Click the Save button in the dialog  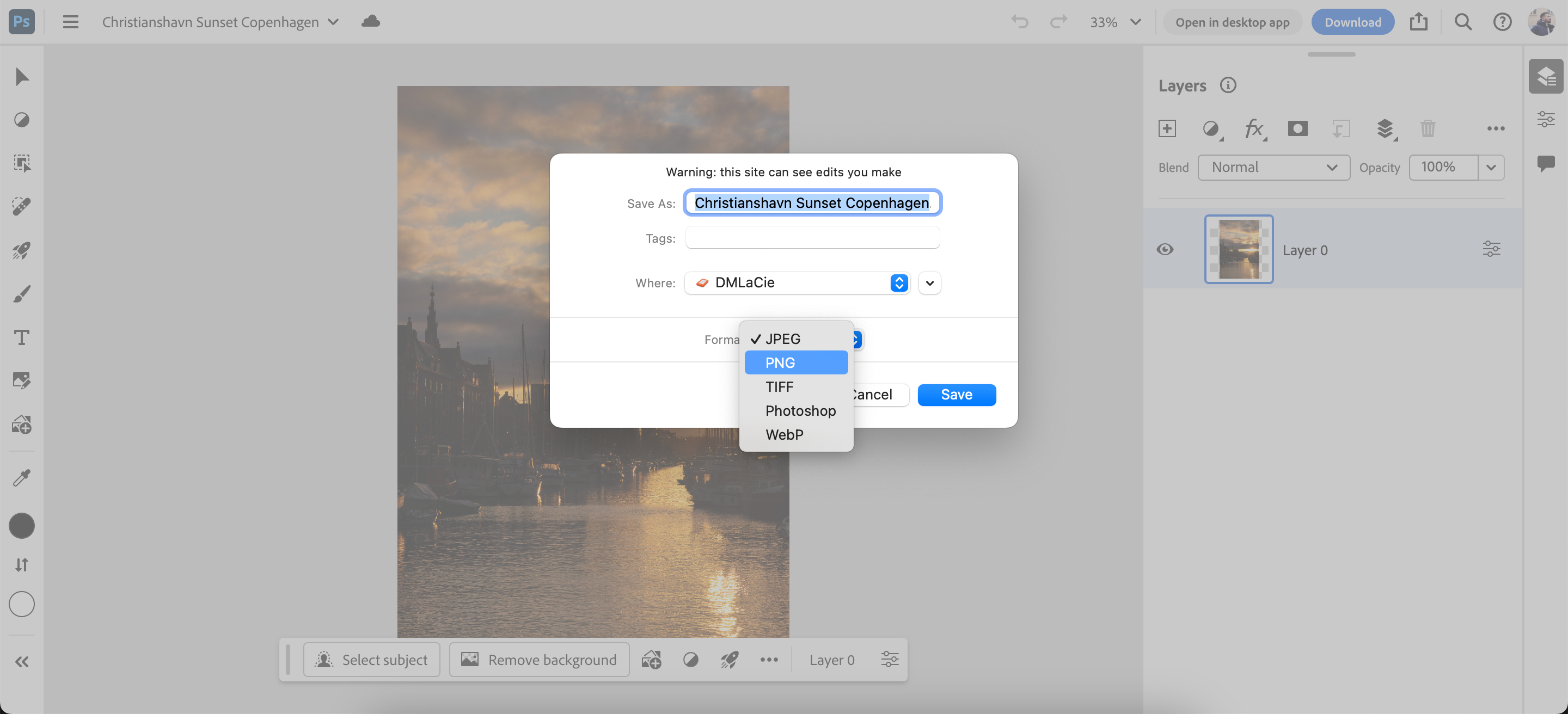[x=956, y=394]
